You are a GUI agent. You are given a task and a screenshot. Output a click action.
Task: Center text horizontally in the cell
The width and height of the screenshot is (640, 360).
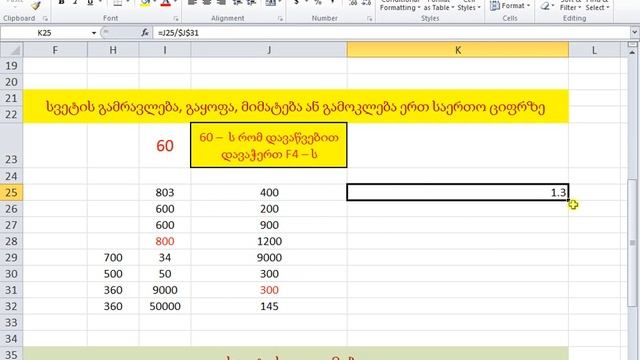pyautogui.click(x=207, y=2)
